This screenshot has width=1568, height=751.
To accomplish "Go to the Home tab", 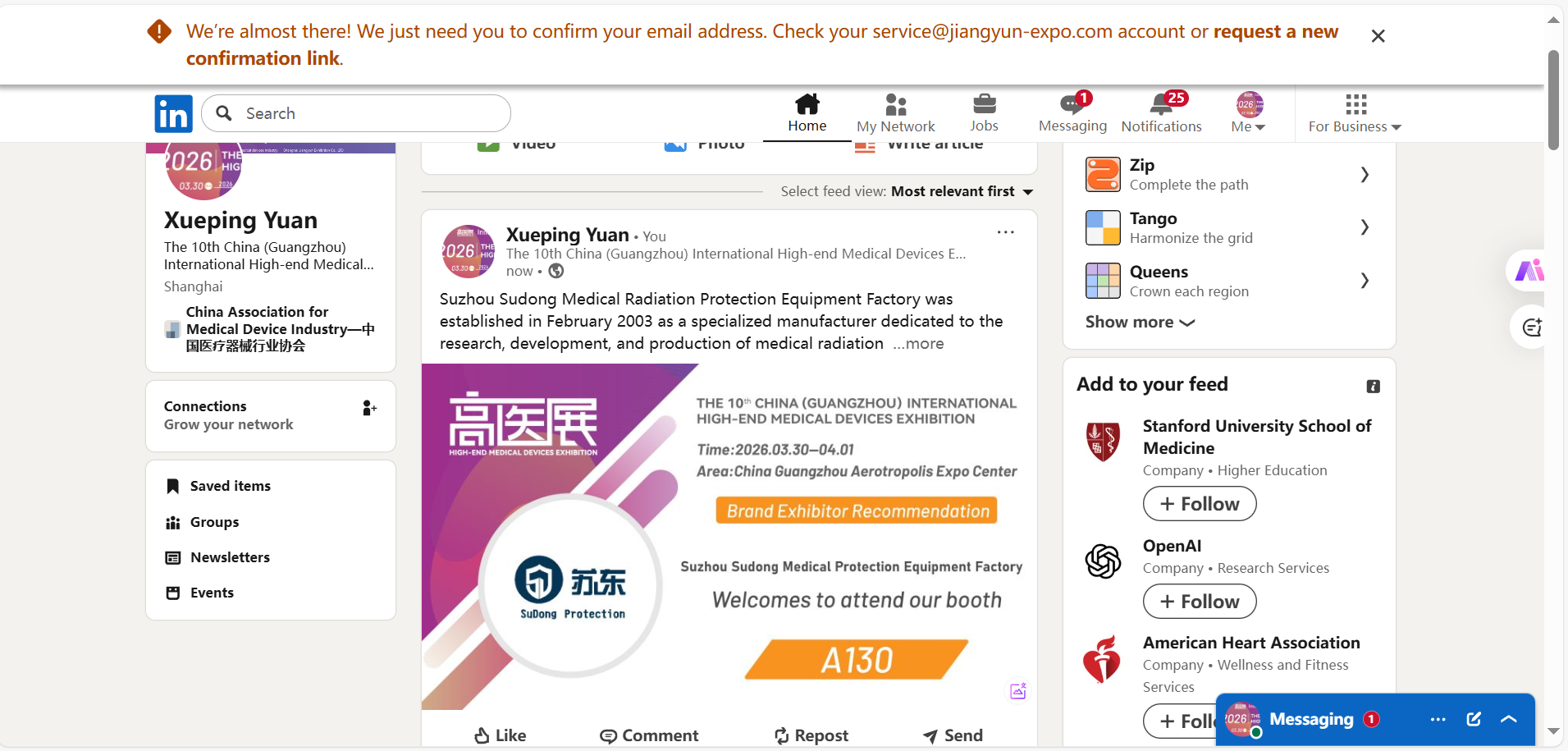I will click(x=807, y=112).
